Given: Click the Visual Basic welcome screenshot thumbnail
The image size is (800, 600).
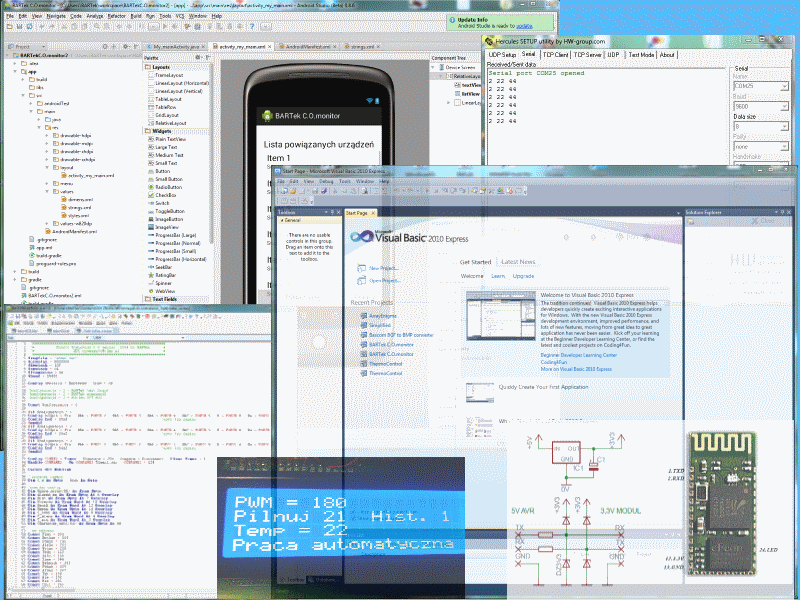Looking at the screenshot, I should (x=501, y=315).
